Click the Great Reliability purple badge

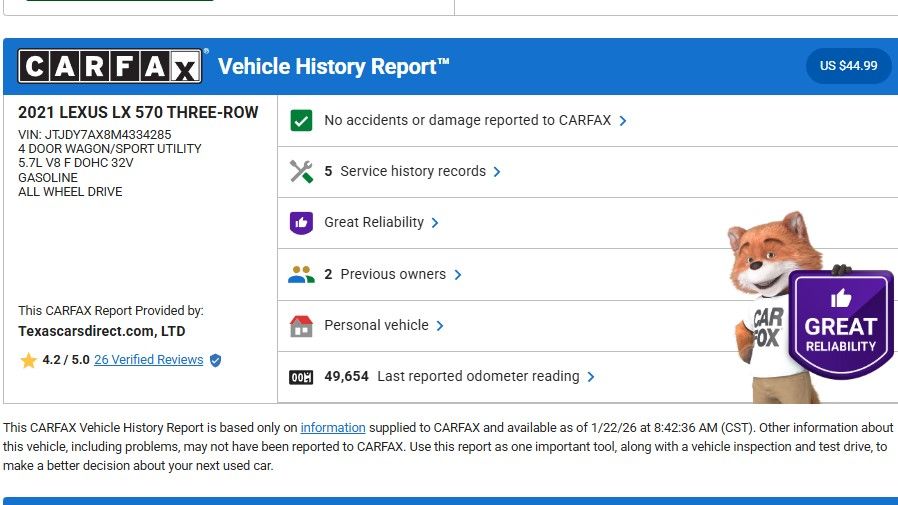(840, 325)
